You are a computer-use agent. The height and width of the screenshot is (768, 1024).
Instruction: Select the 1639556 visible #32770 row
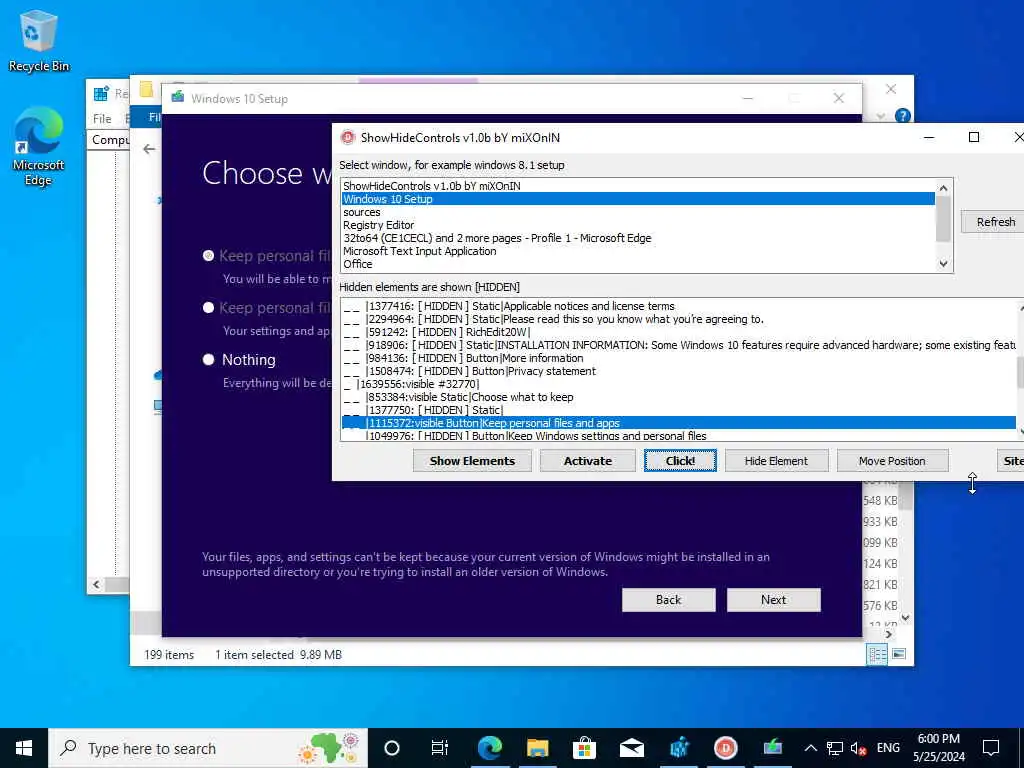point(679,384)
